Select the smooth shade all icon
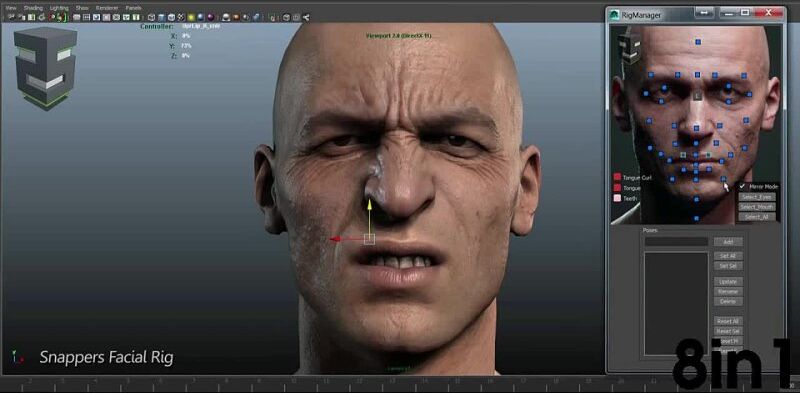The height and width of the screenshot is (393, 800). click(x=161, y=17)
